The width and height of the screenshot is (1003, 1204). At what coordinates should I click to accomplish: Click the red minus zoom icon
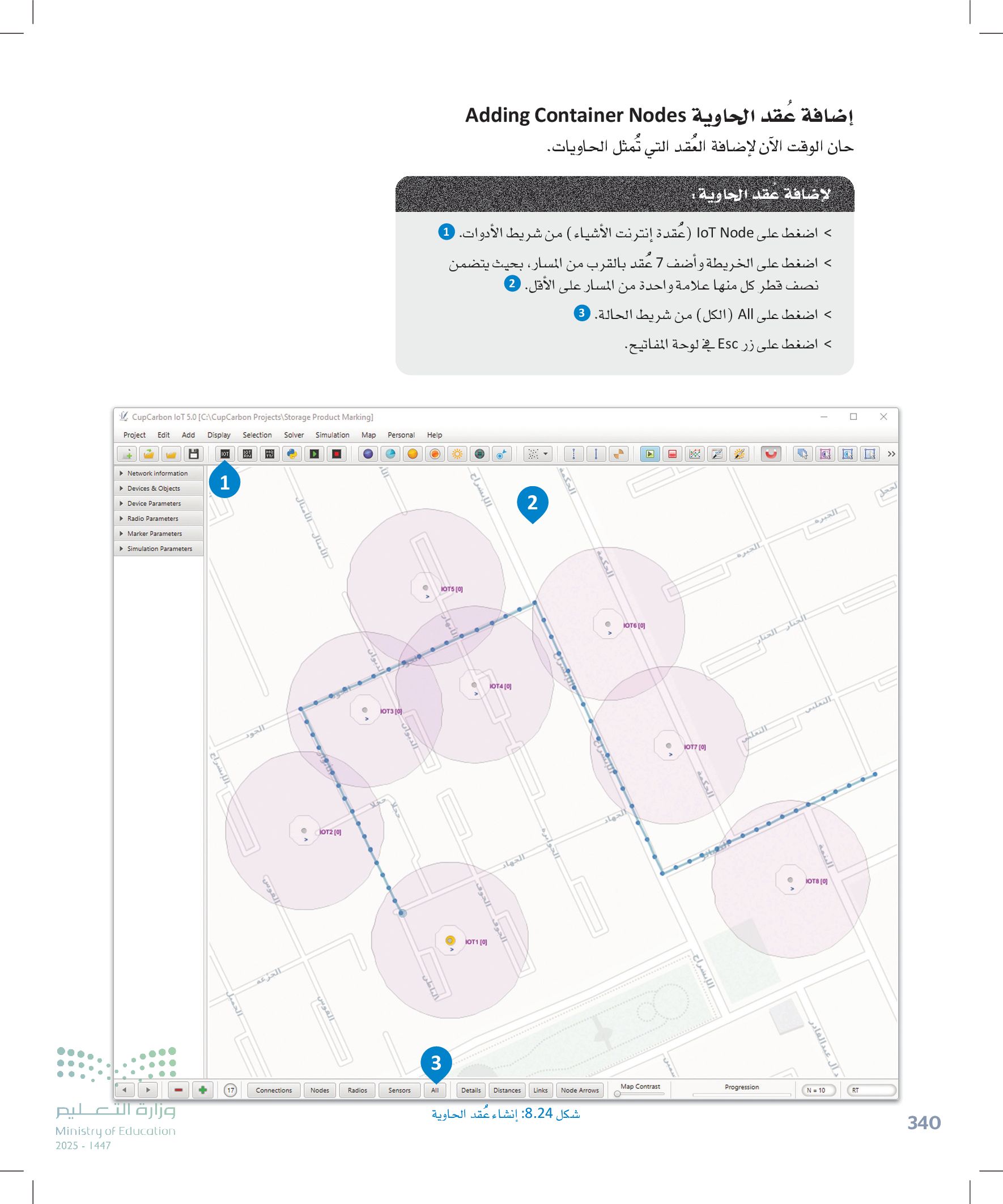178,1090
